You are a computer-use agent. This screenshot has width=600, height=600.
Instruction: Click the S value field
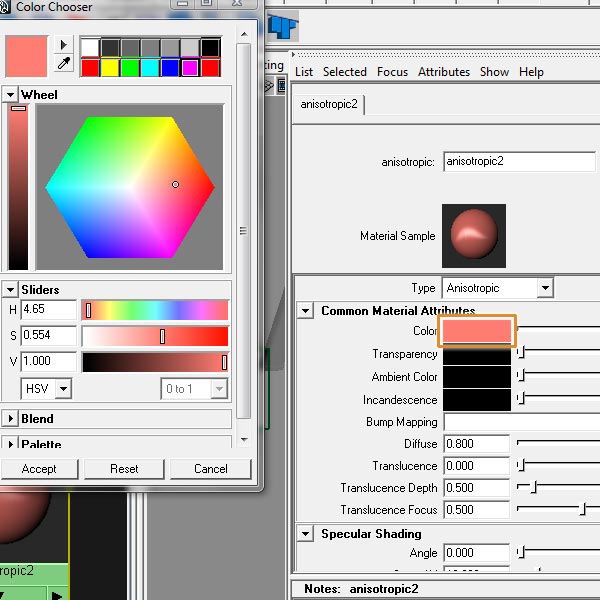pyautogui.click(x=49, y=336)
